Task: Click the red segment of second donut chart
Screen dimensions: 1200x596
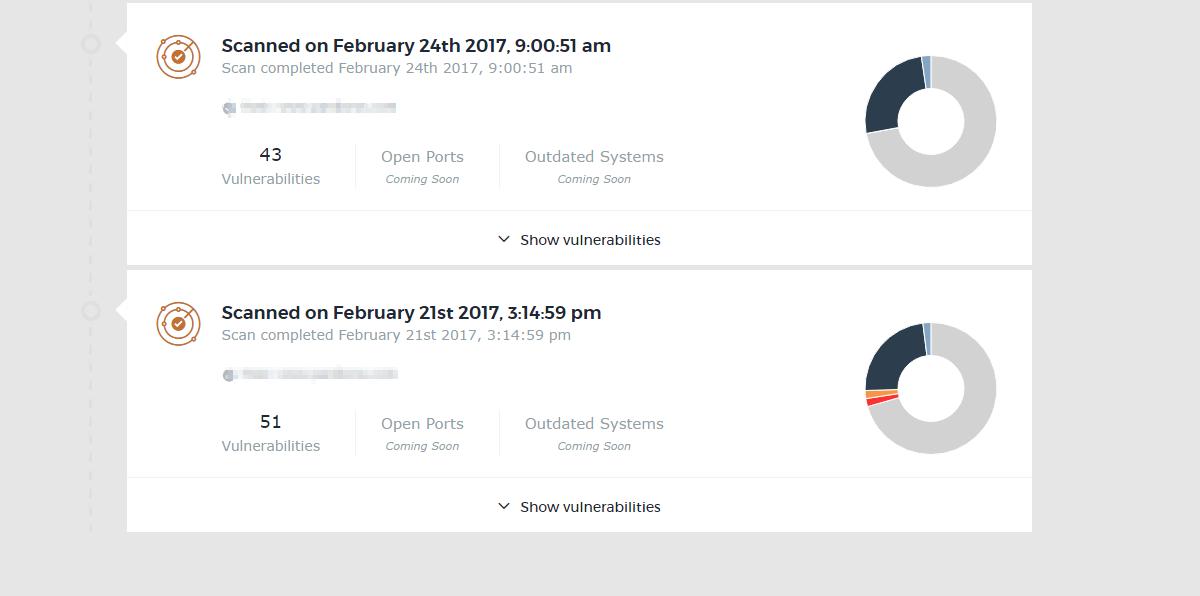Action: click(882, 401)
